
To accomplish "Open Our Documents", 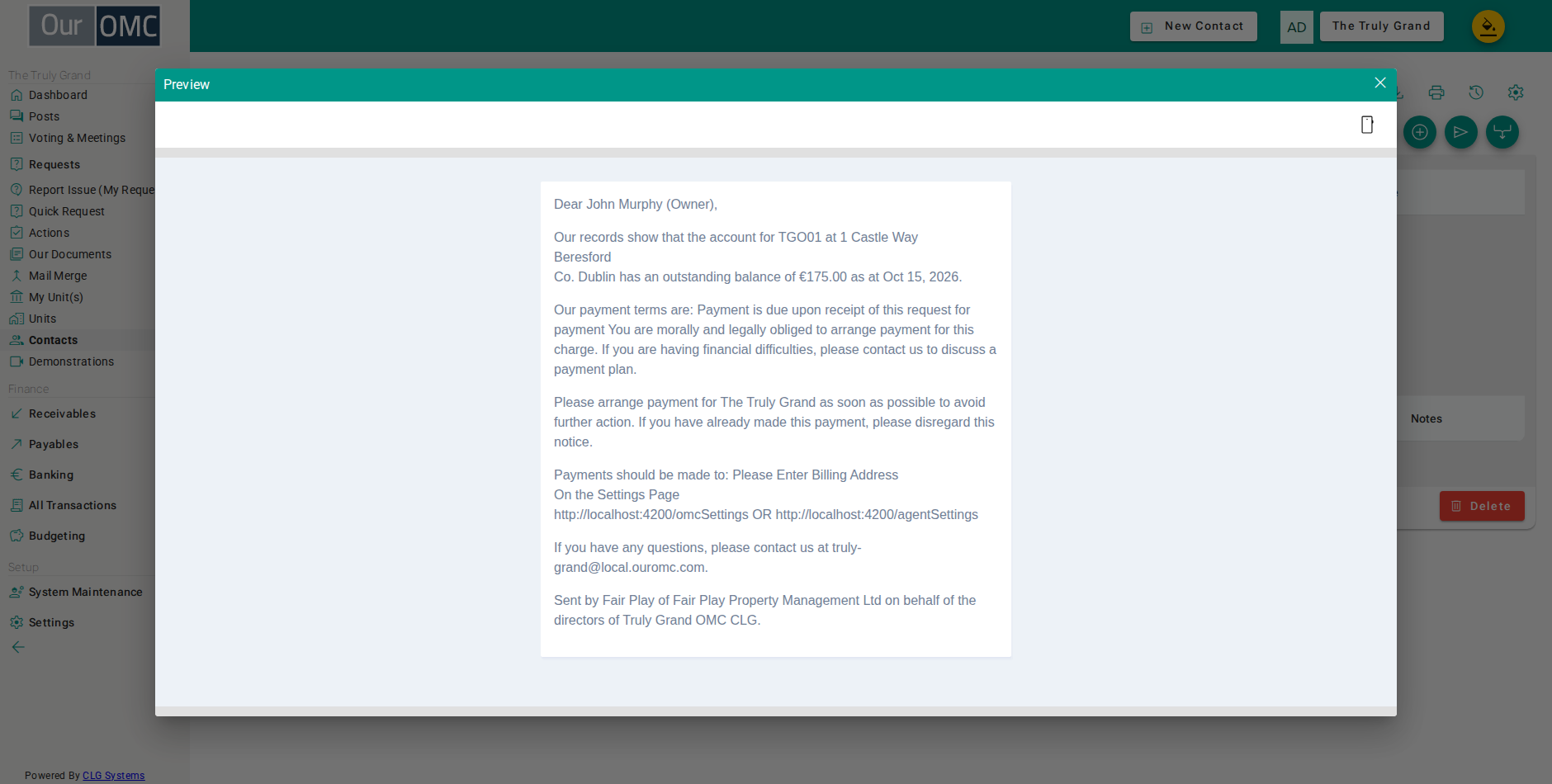I will [x=69, y=254].
